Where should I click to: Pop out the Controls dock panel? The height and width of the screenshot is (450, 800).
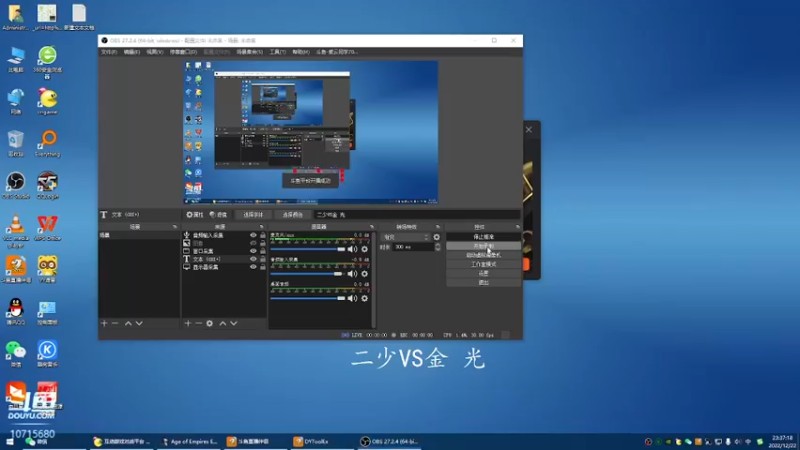tap(517, 227)
